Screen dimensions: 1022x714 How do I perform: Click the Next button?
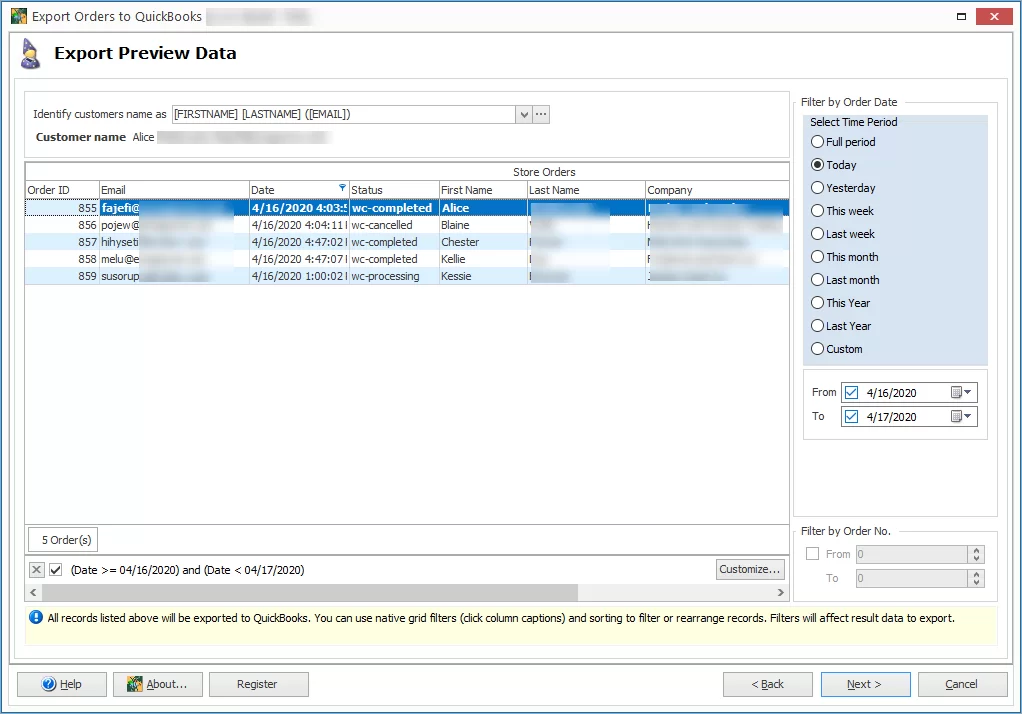(864, 684)
